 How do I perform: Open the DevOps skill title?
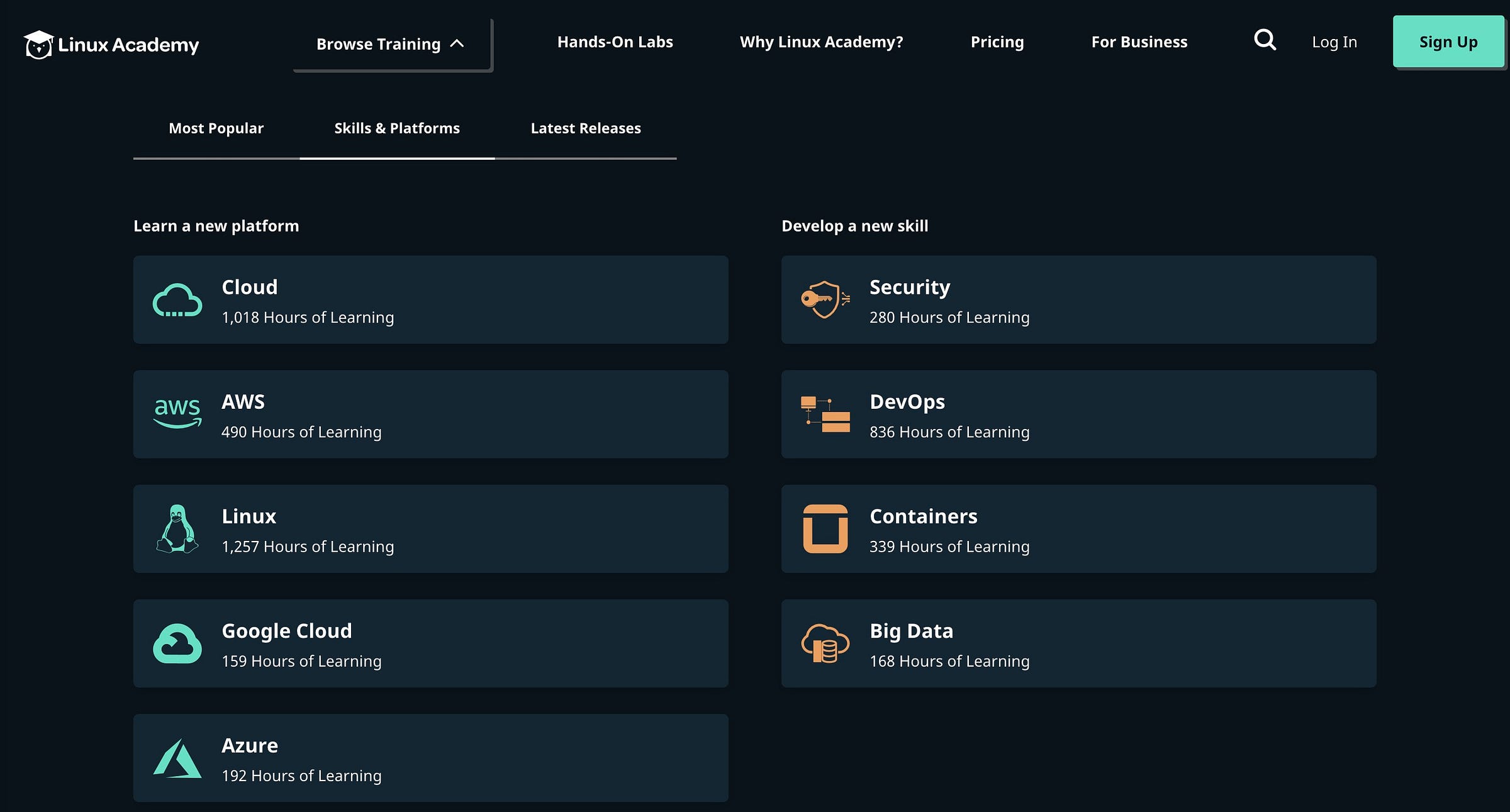[907, 402]
